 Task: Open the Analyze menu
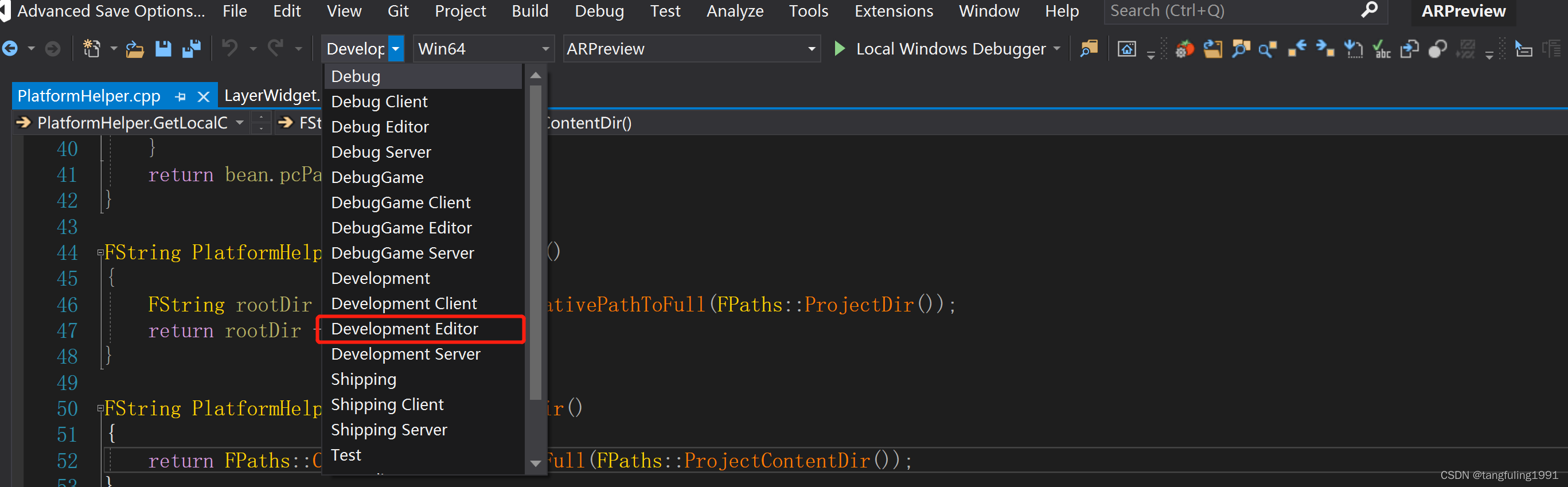coord(735,11)
